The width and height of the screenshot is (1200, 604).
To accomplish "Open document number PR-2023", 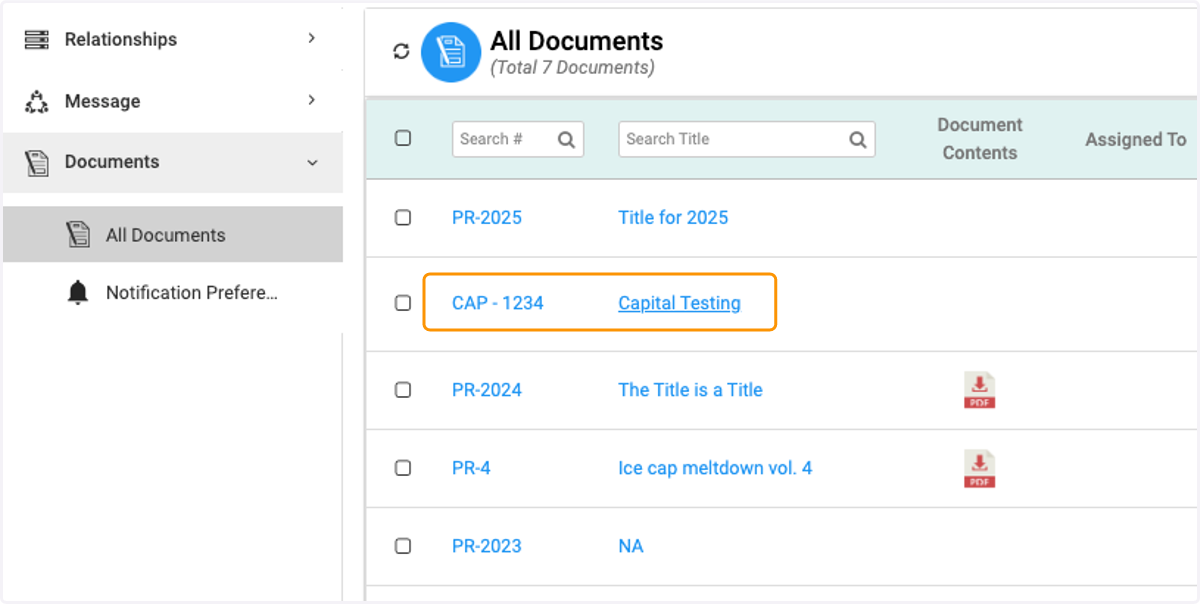I will click(487, 546).
